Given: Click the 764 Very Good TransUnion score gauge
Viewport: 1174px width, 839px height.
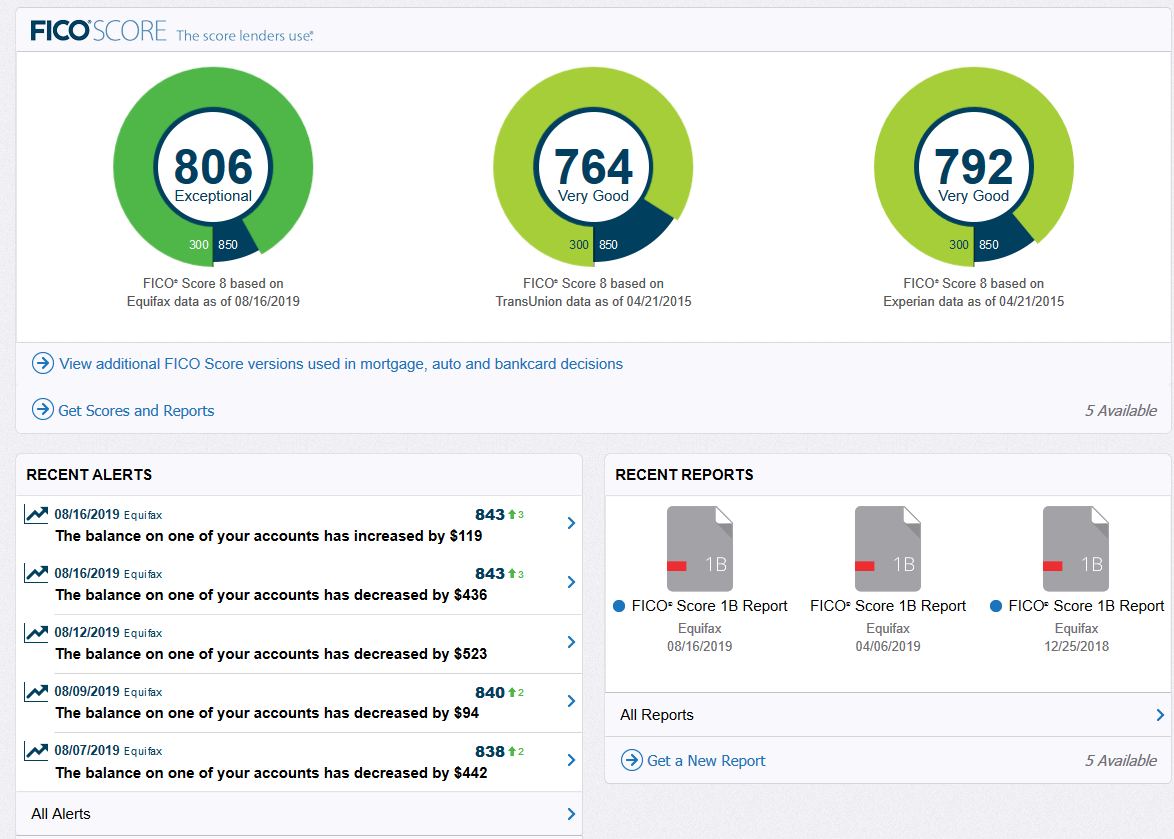Looking at the screenshot, I should click(x=593, y=167).
